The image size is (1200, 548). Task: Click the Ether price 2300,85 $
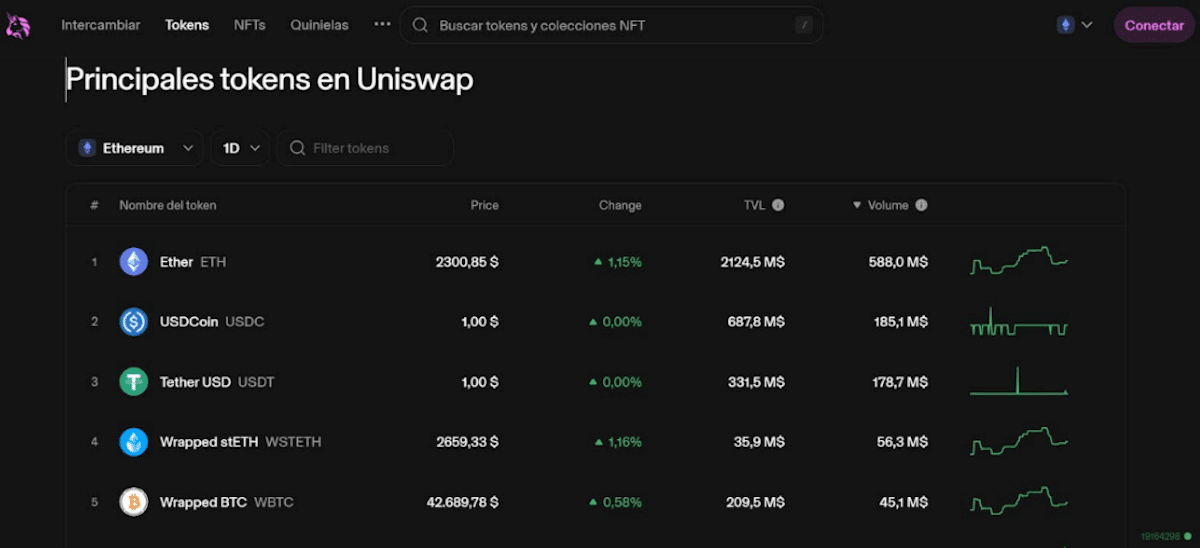(467, 262)
